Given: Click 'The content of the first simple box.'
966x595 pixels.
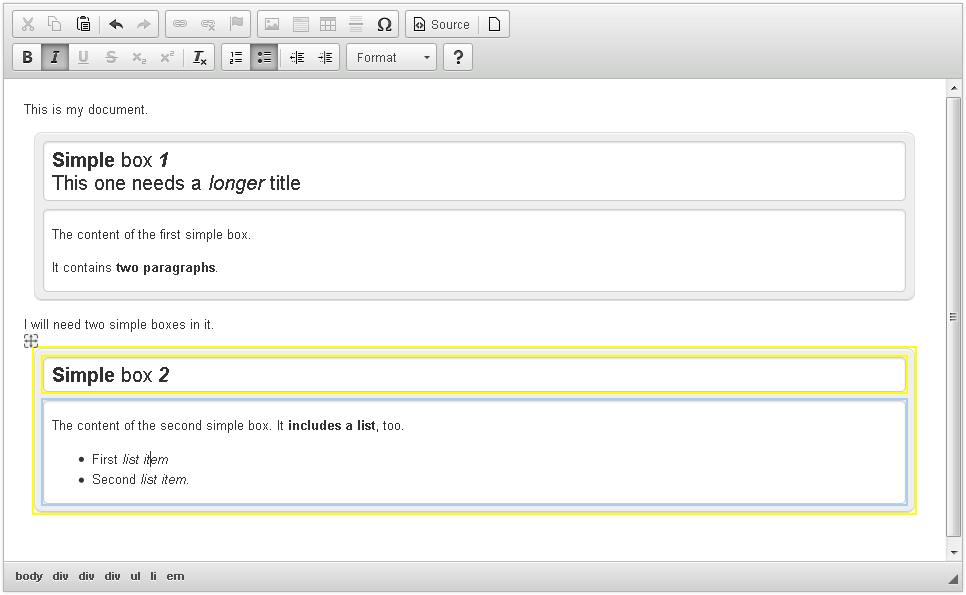Looking at the screenshot, I should 151,235.
